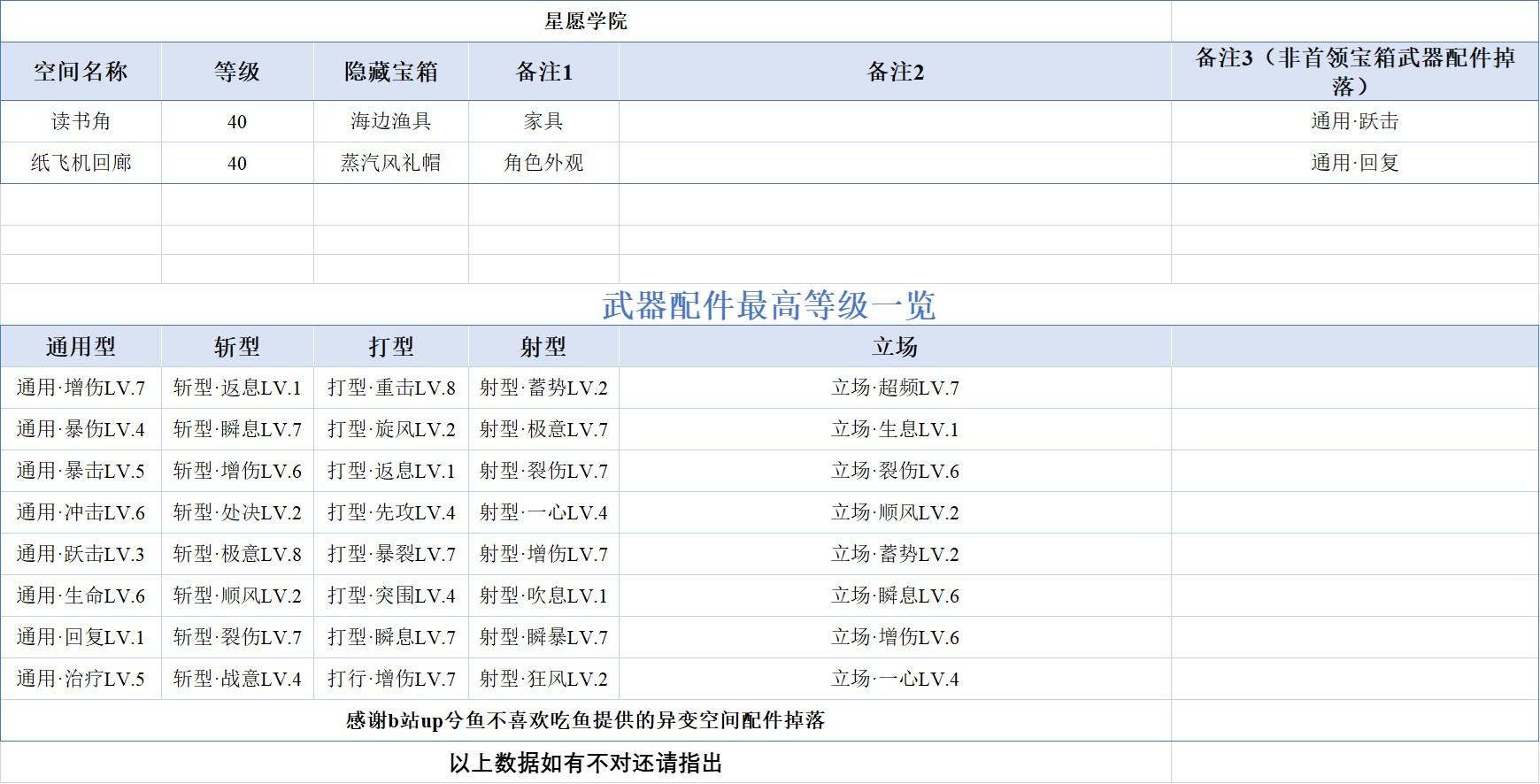Image resolution: width=1540 pixels, height=784 pixels.
Task: Click the 备注2 header cell
Action: point(895,72)
